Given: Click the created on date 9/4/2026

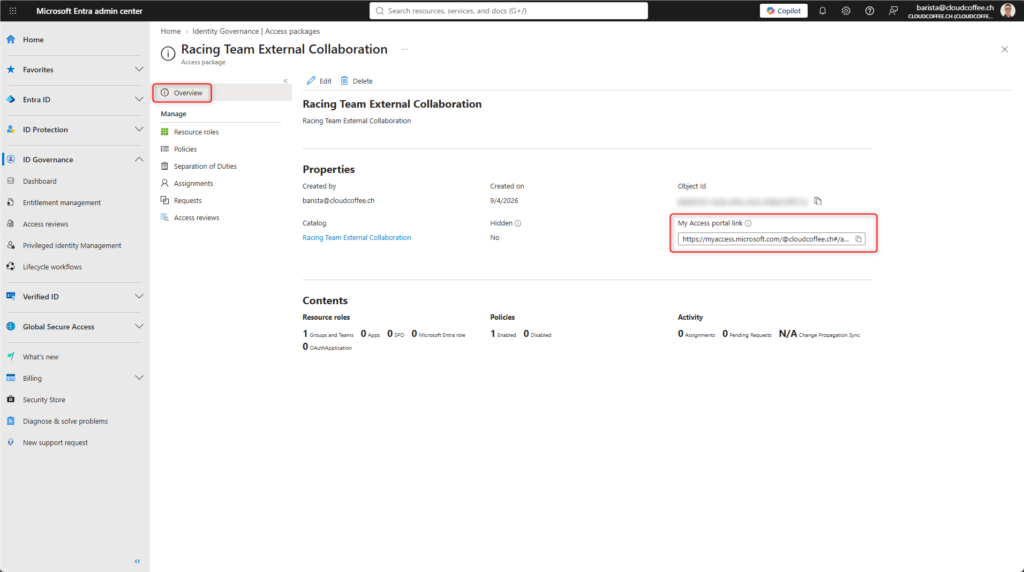Looking at the screenshot, I should click(x=504, y=201).
